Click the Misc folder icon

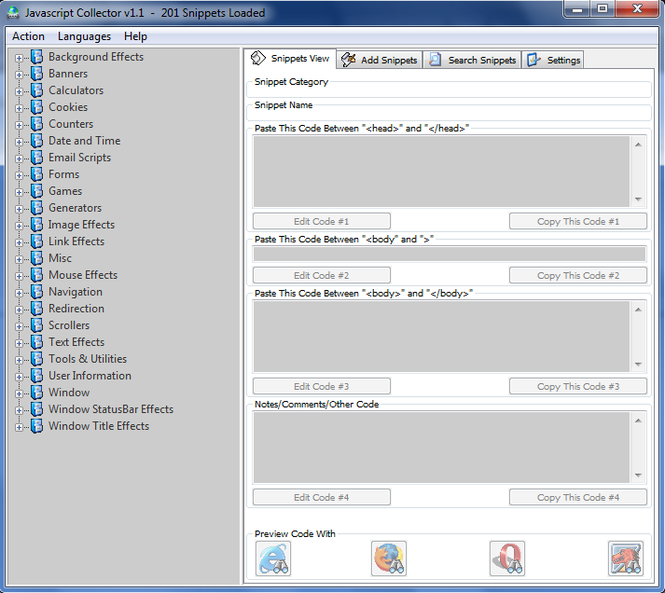tap(37, 258)
